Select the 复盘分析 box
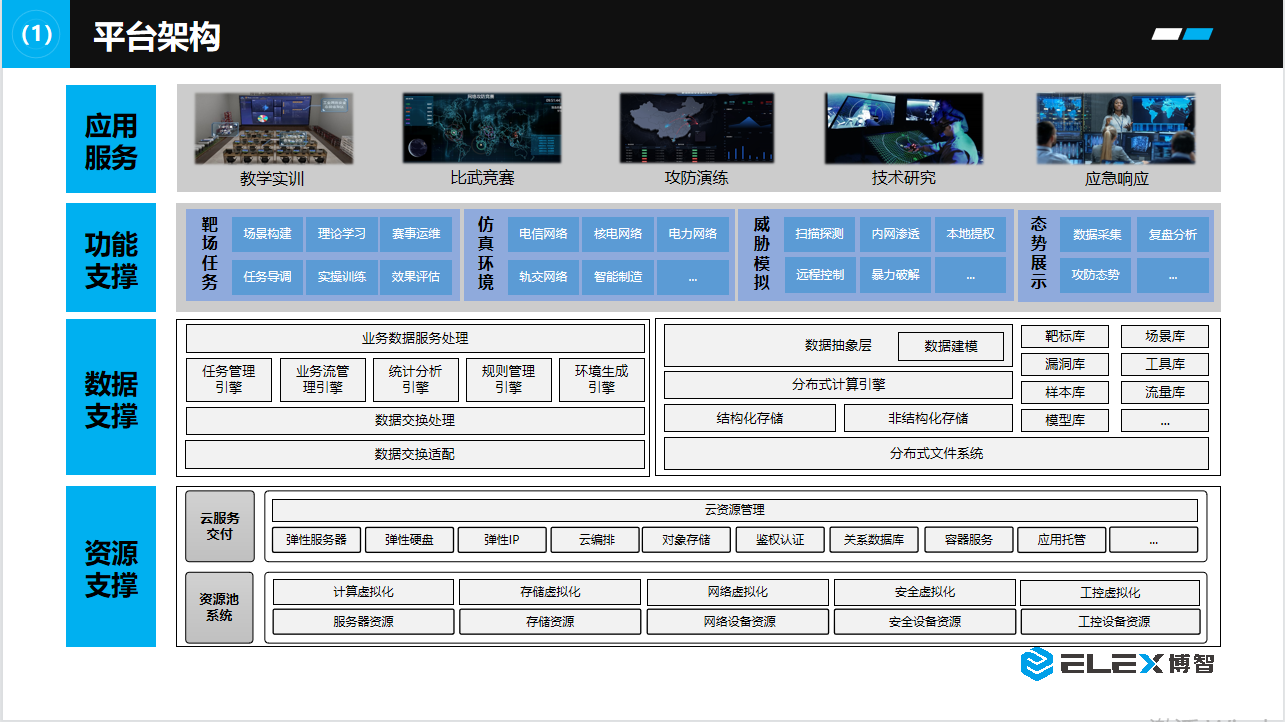The image size is (1285, 722). pos(1172,235)
